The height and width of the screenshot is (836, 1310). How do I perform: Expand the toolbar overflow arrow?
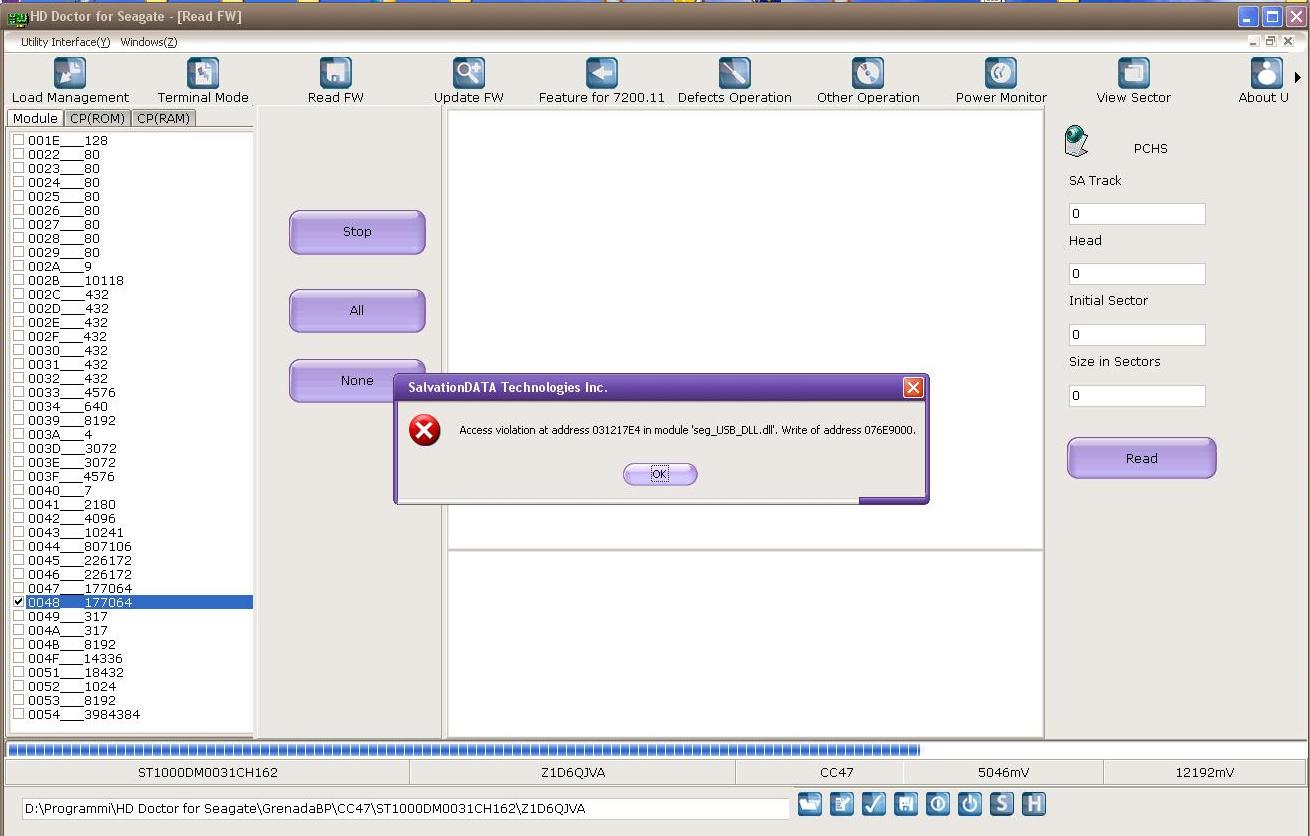click(1298, 77)
